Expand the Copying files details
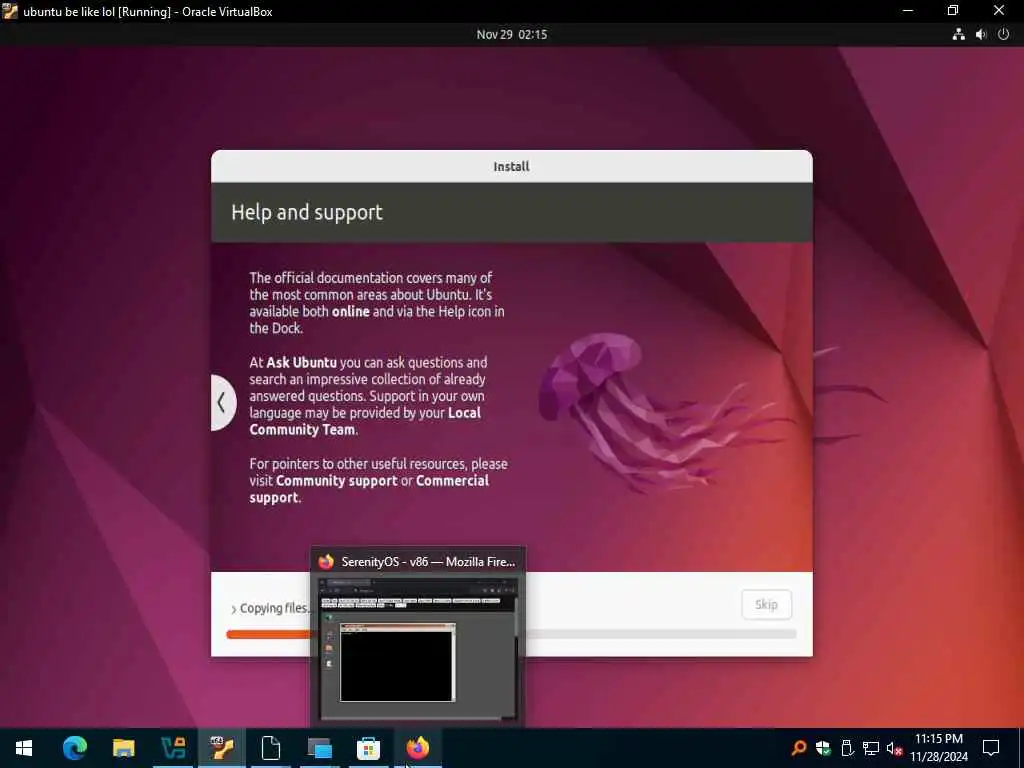 [234, 609]
